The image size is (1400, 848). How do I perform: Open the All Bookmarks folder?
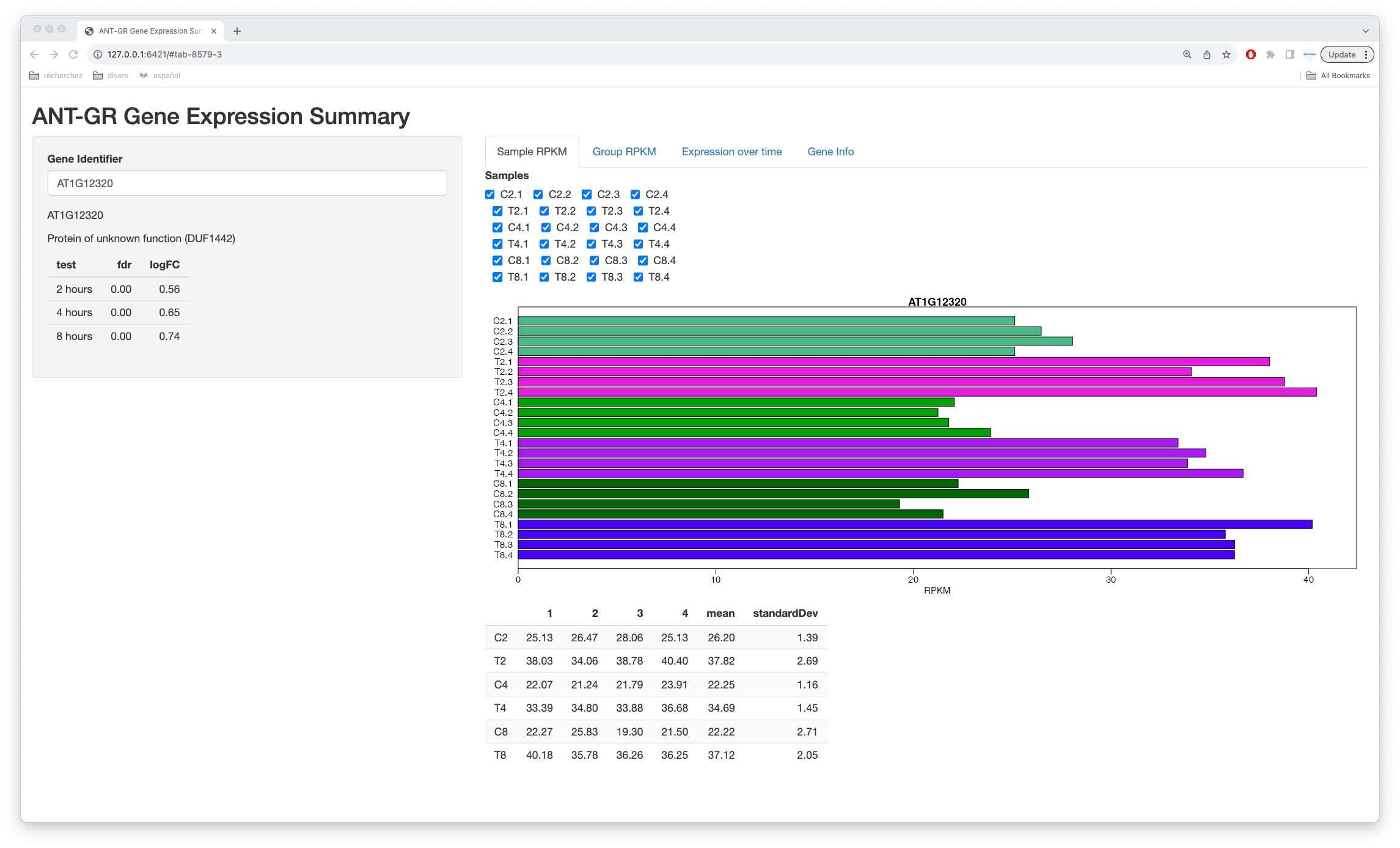click(1338, 76)
